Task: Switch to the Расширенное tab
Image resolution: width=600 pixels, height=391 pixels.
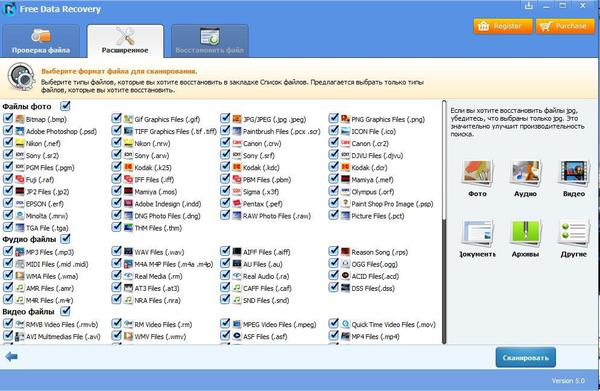Action: pyautogui.click(x=125, y=41)
